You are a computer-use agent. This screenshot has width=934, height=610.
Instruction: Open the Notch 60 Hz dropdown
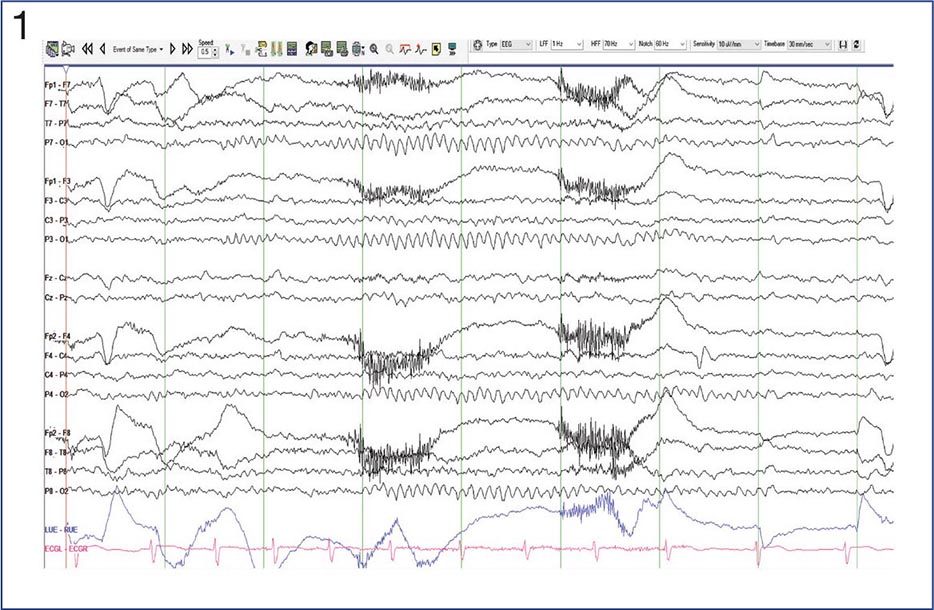pos(670,45)
